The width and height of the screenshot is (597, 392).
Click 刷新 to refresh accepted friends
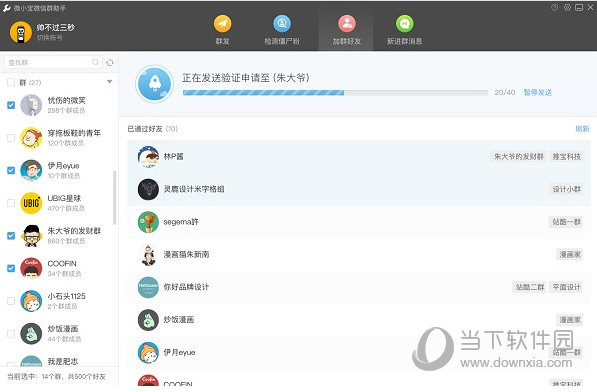click(x=582, y=129)
